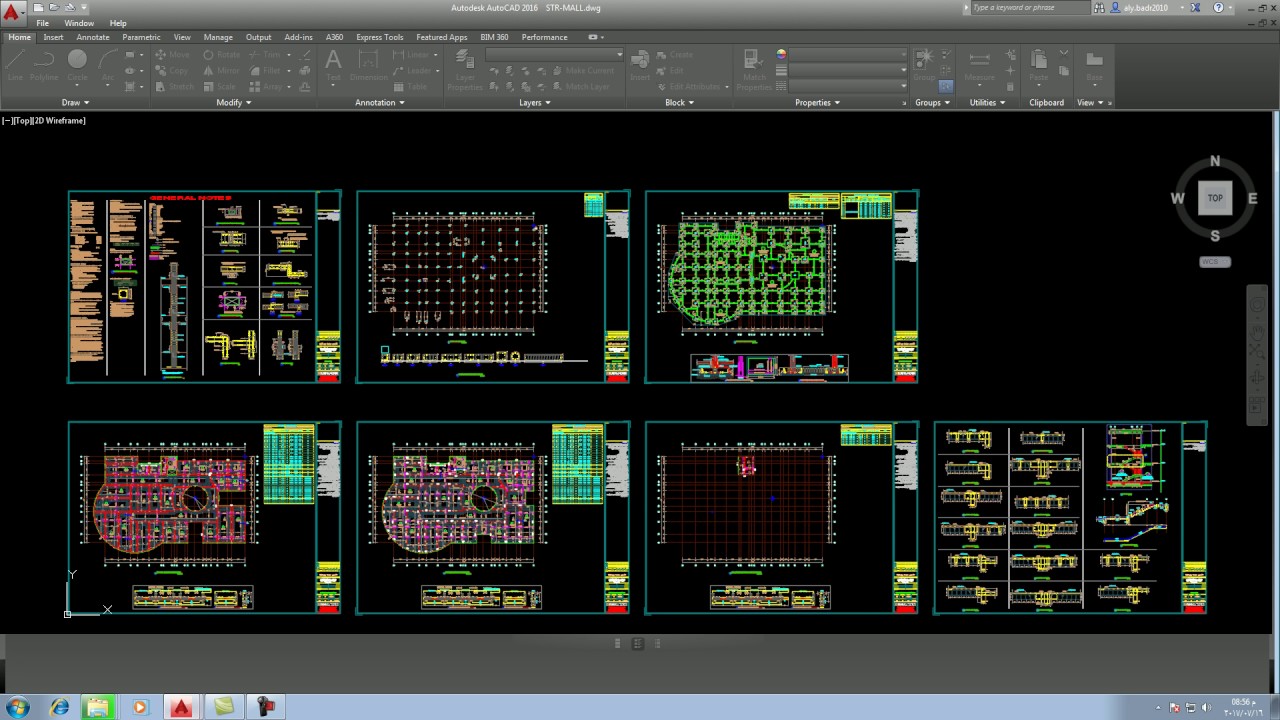Click the Group tool
This screenshot has width=1280, height=720.
tap(924, 64)
